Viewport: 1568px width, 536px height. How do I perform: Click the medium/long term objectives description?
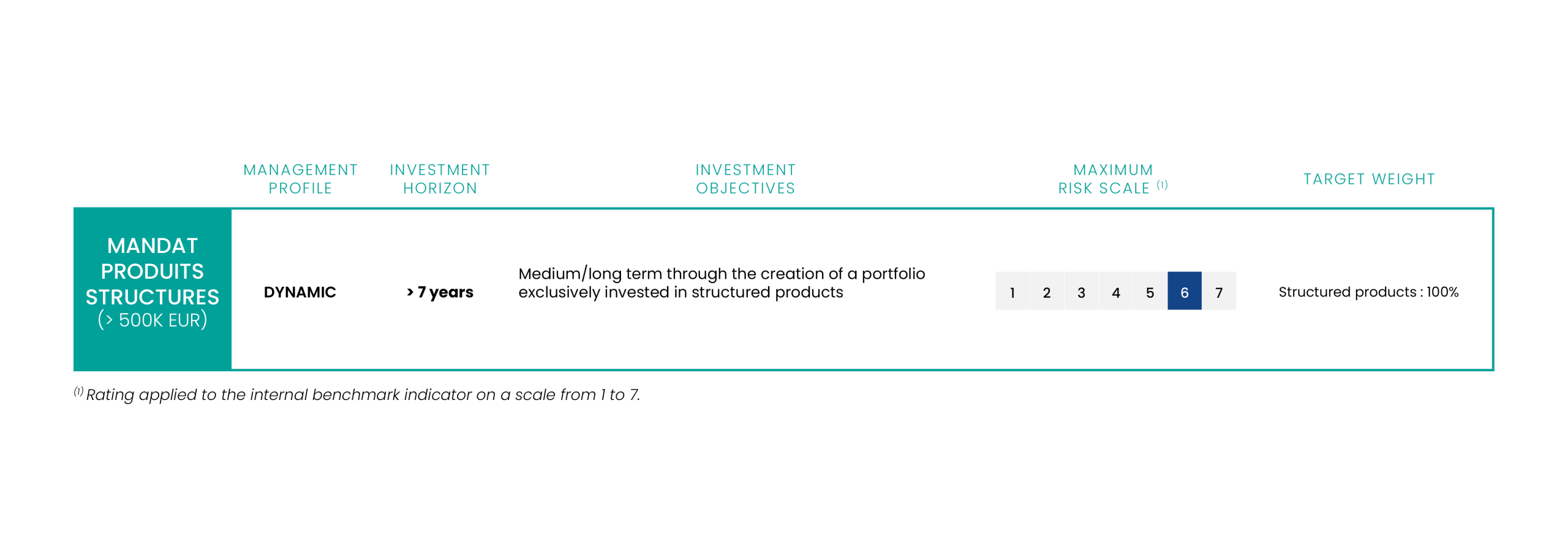[x=721, y=283]
